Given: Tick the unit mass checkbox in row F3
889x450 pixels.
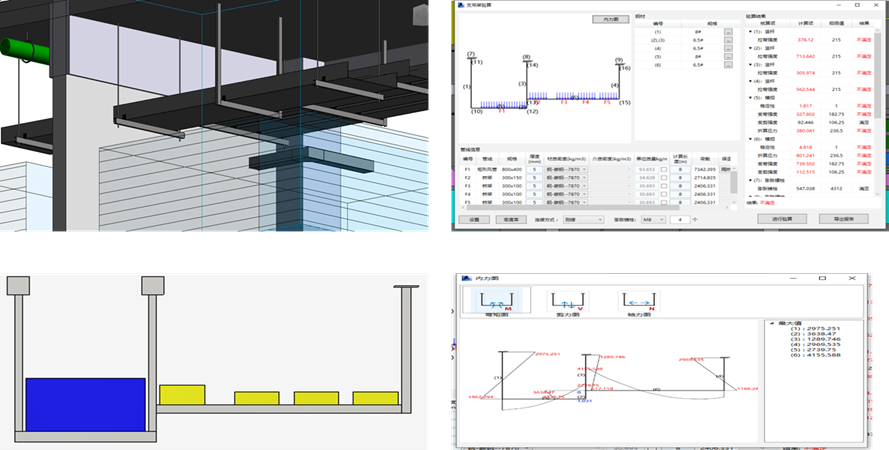Looking at the screenshot, I should pyautogui.click(x=663, y=186).
